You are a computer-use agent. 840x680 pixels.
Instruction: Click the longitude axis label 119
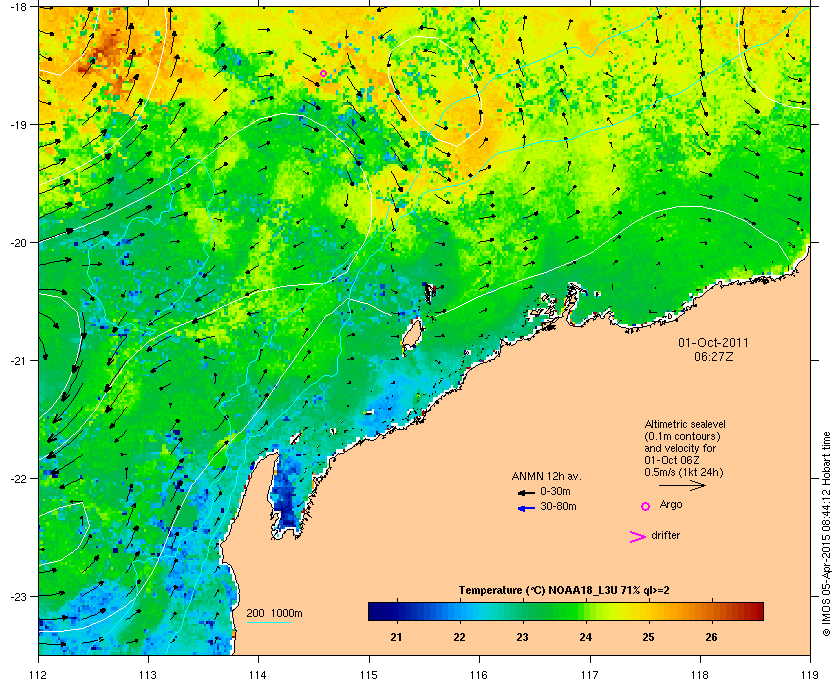(810, 674)
